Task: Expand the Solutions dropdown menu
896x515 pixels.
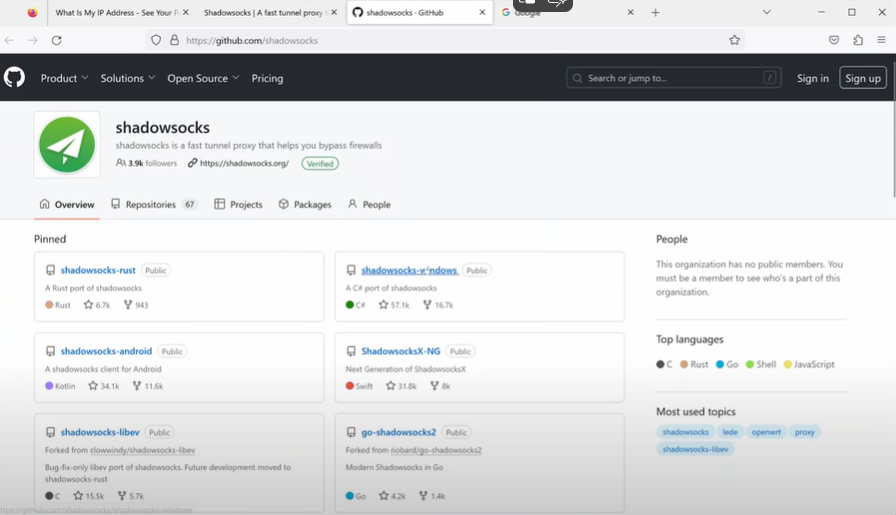Action: tap(127, 78)
